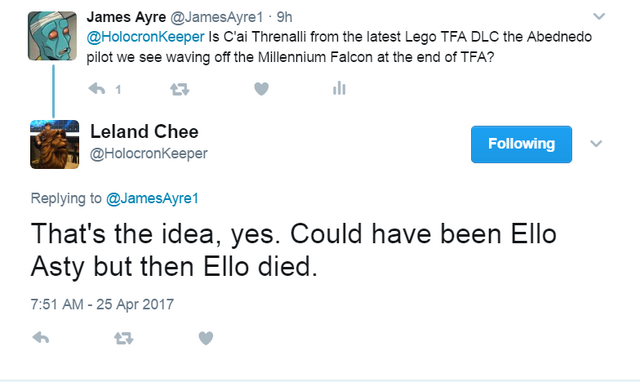View tweet activity analytics bar chart icon

pos(339,88)
